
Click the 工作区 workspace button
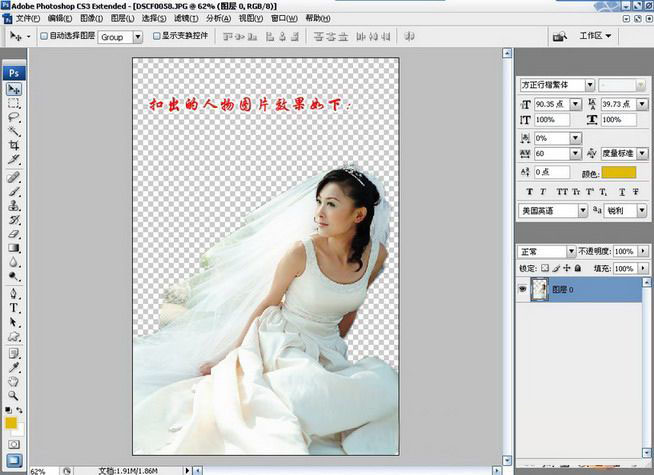(595, 36)
